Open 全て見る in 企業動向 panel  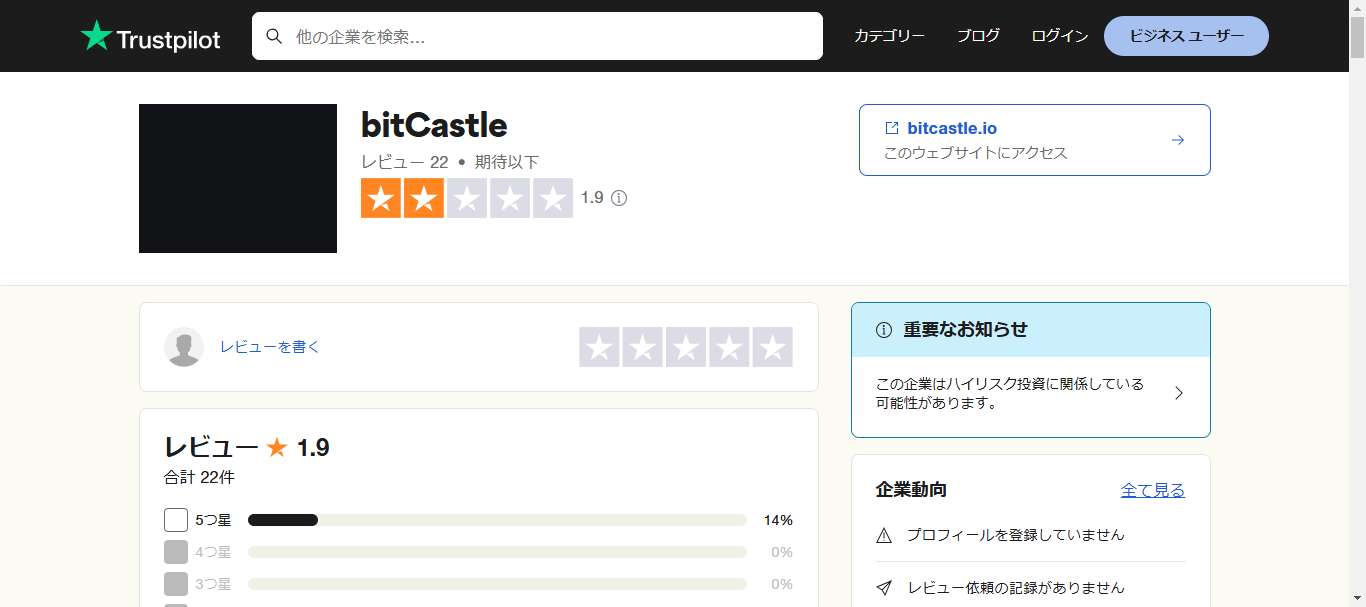(1152, 490)
